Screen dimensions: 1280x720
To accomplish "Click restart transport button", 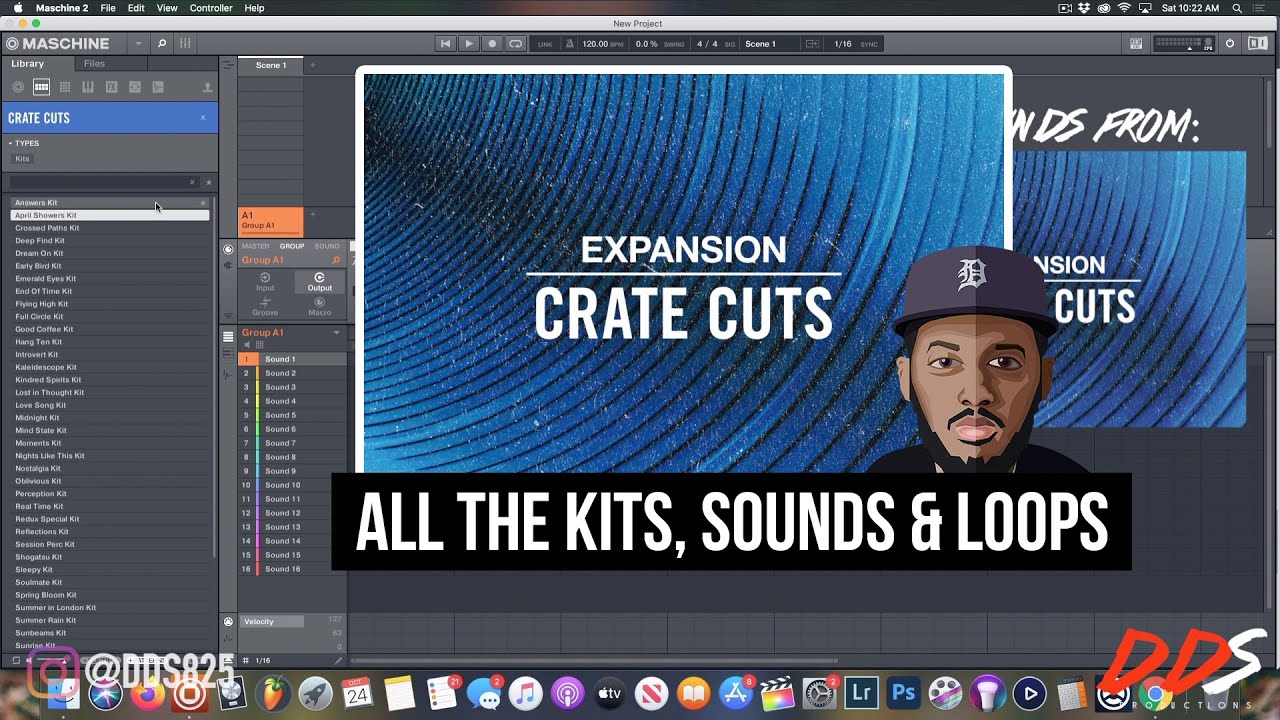I will point(446,44).
